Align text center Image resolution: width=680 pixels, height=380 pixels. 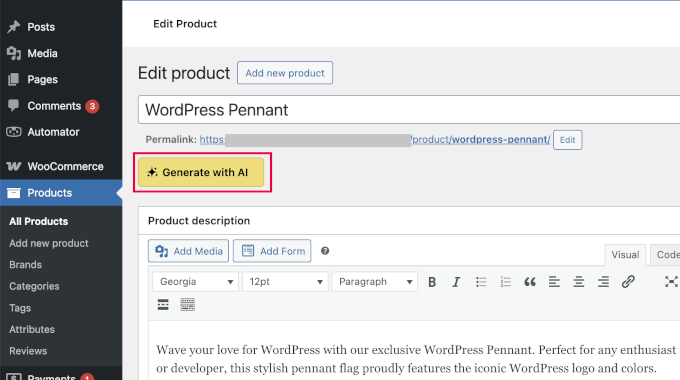point(579,282)
